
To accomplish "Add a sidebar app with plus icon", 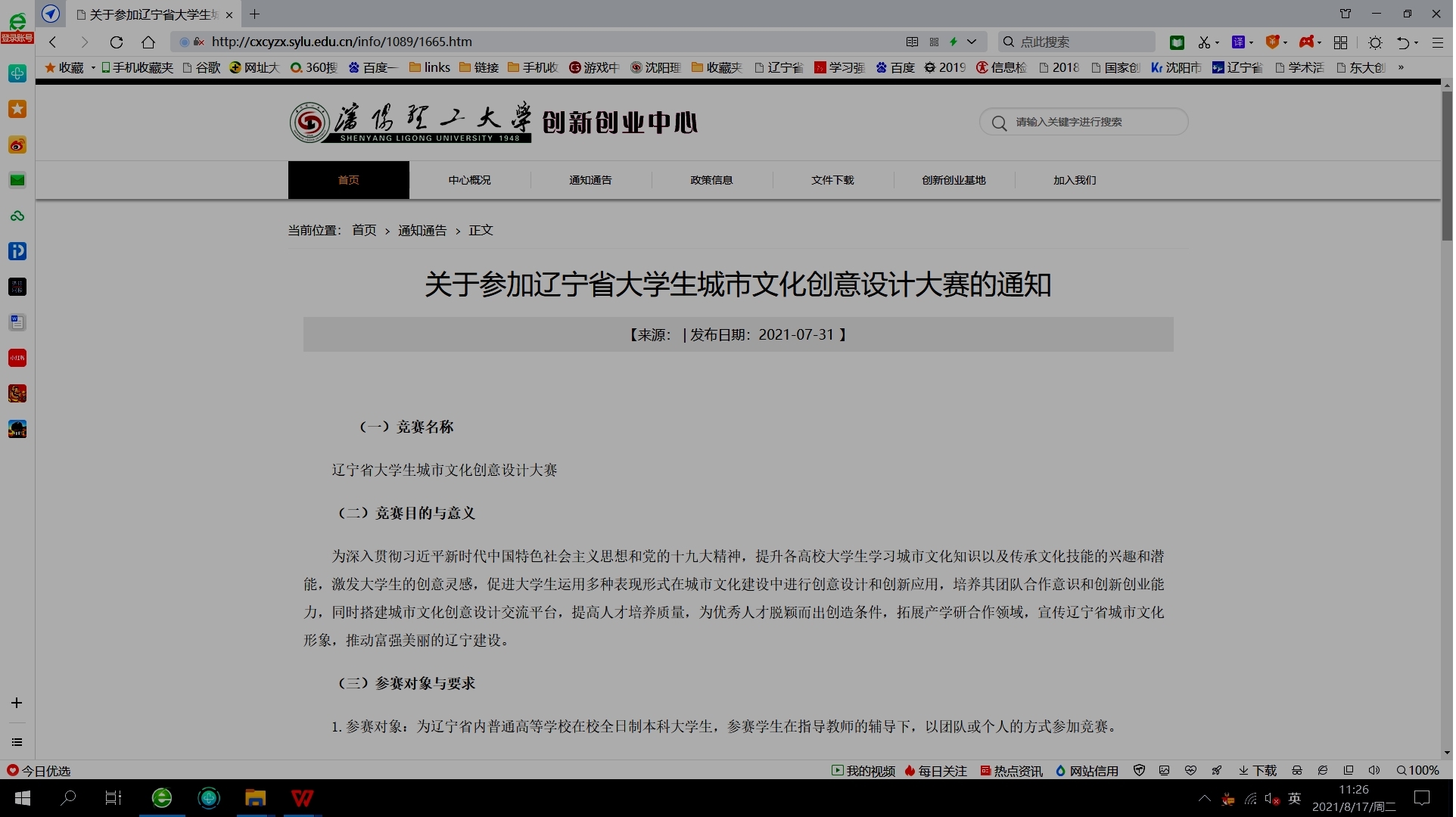I will coord(17,703).
